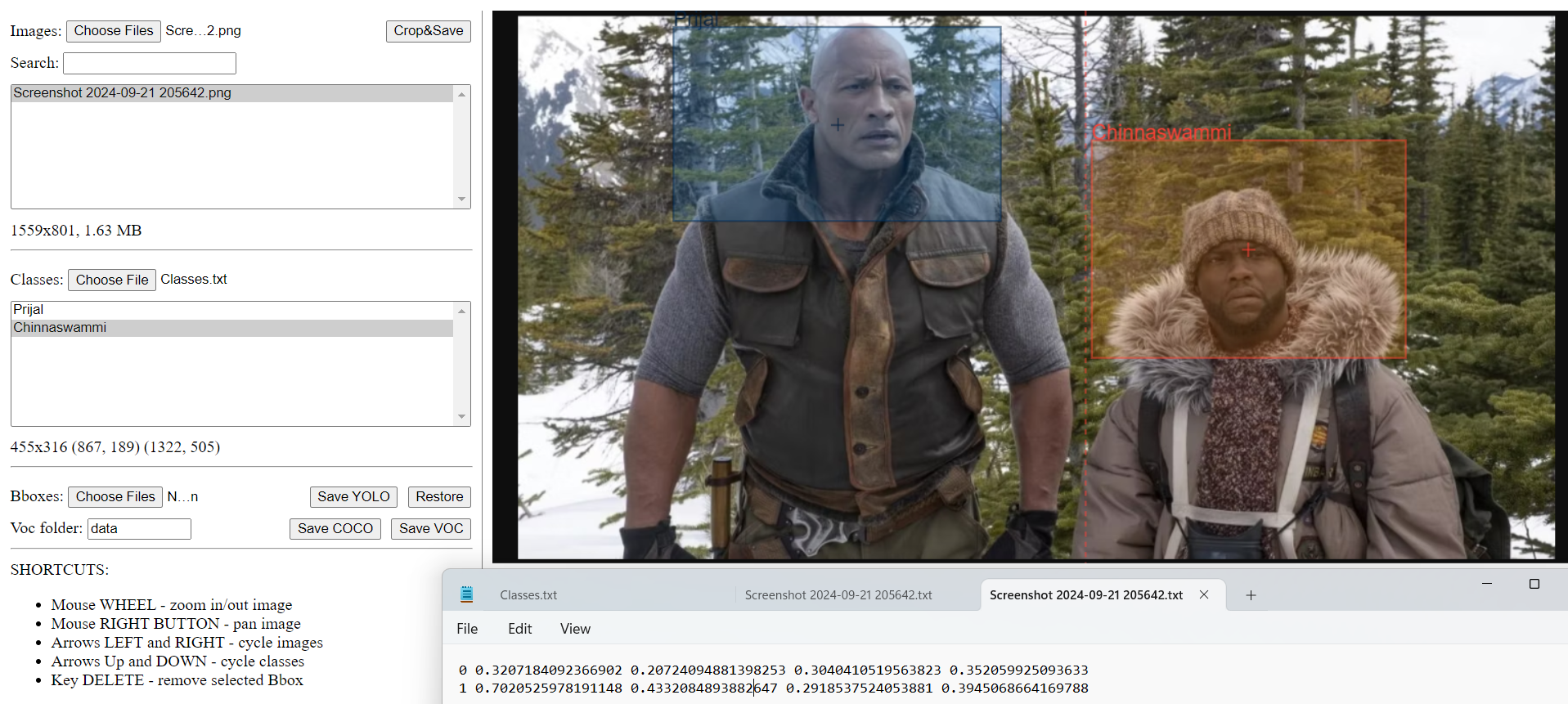
Task: Click the Mouse WHEEL shortcut line
Action: pos(172,605)
